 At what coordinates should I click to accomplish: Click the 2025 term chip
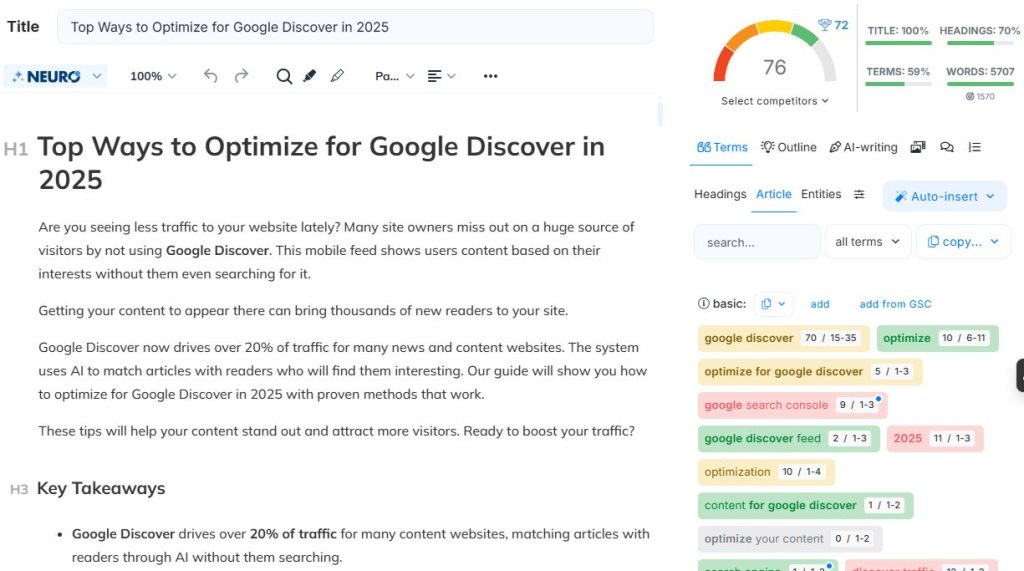pos(935,438)
